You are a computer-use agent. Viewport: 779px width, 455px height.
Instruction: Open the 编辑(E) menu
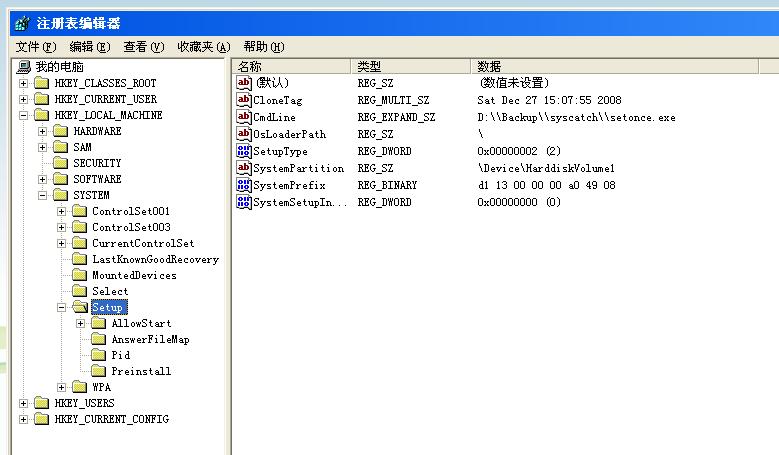[x=90, y=47]
